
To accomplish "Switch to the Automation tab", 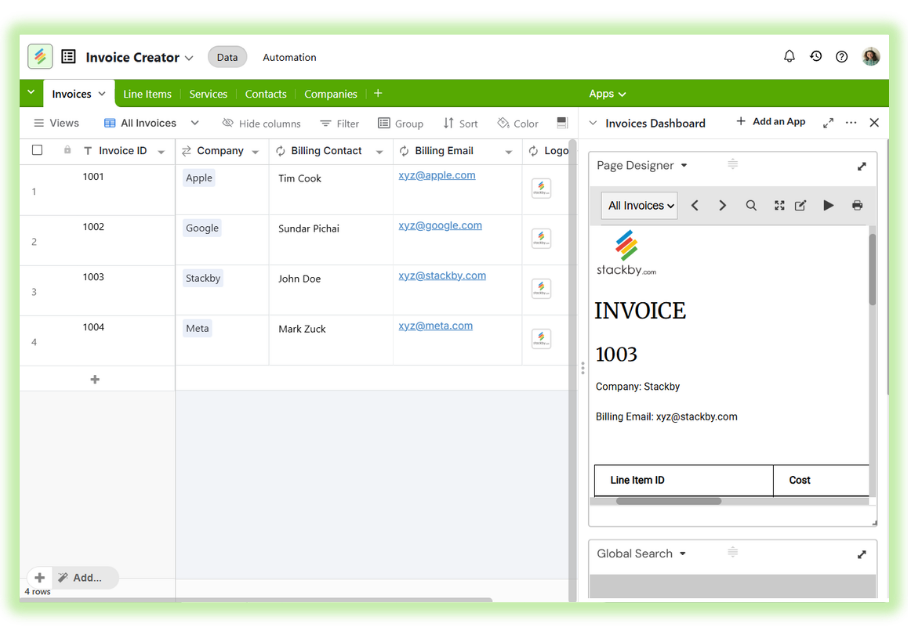I will click(x=289, y=58).
